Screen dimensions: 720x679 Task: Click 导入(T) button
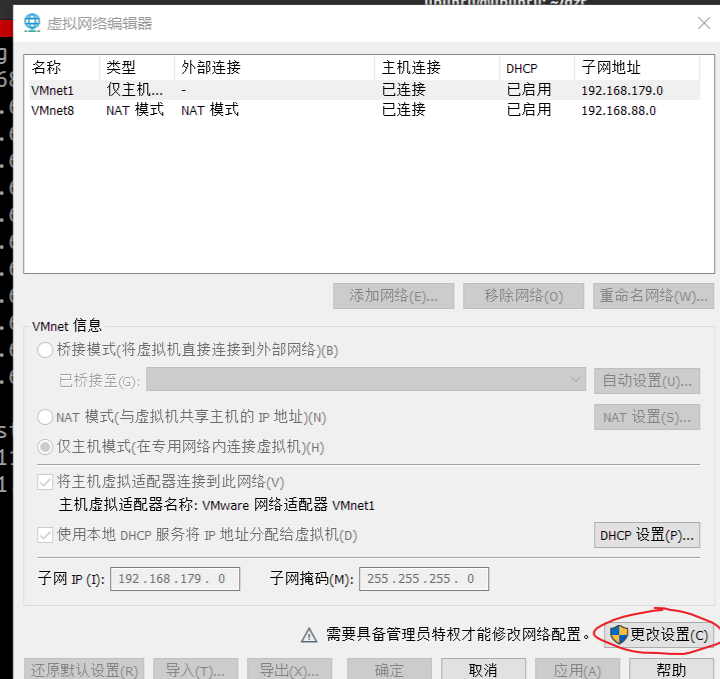click(196, 670)
